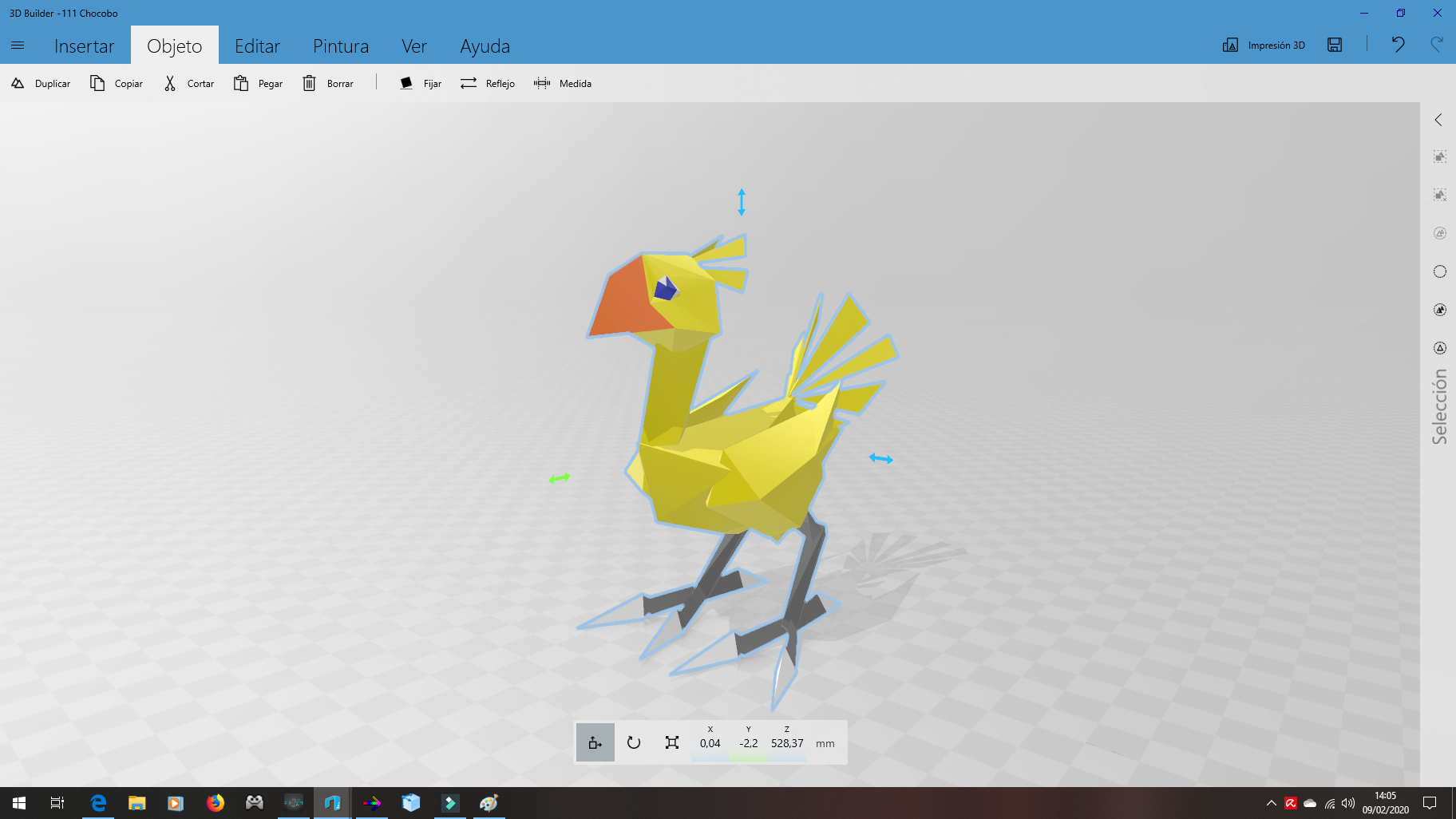Open the paint palette app in taskbar

pyautogui.click(x=489, y=803)
